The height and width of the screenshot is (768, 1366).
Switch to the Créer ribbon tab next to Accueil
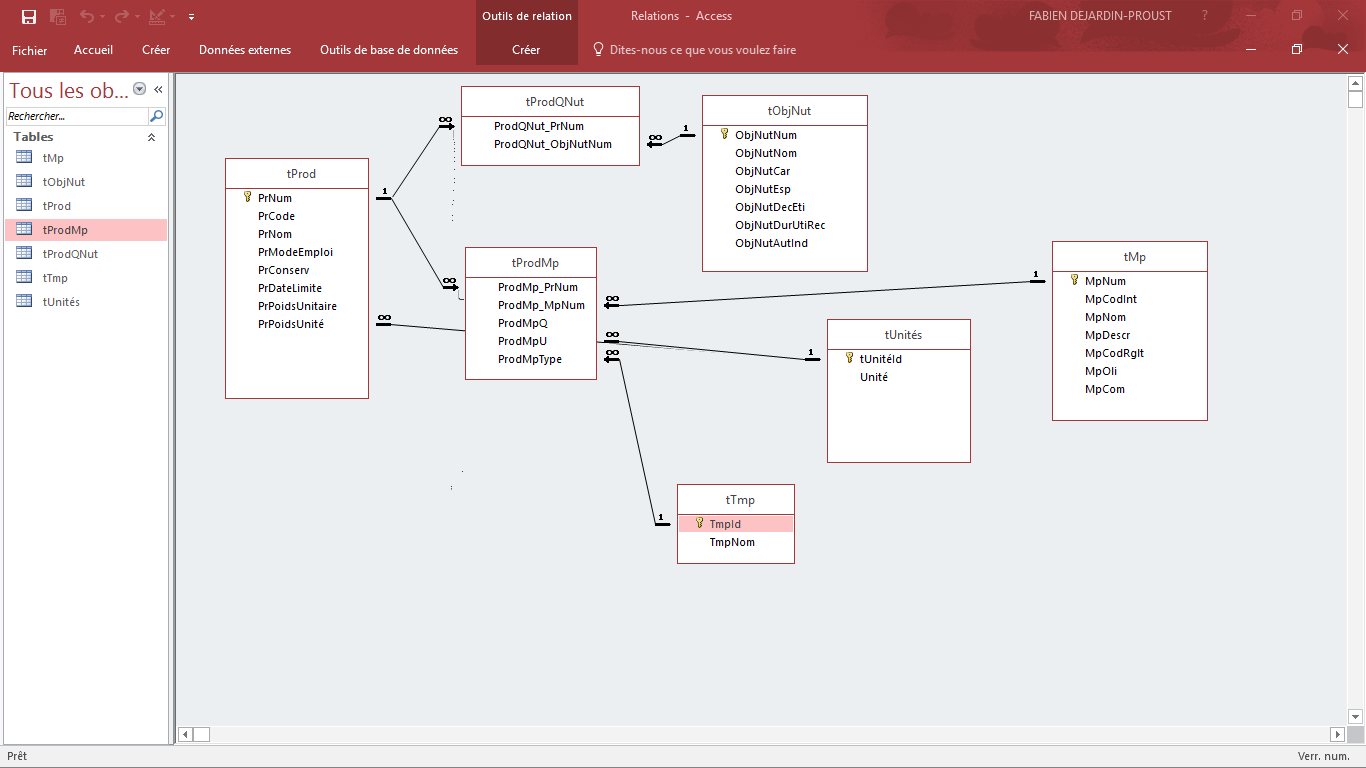[156, 50]
